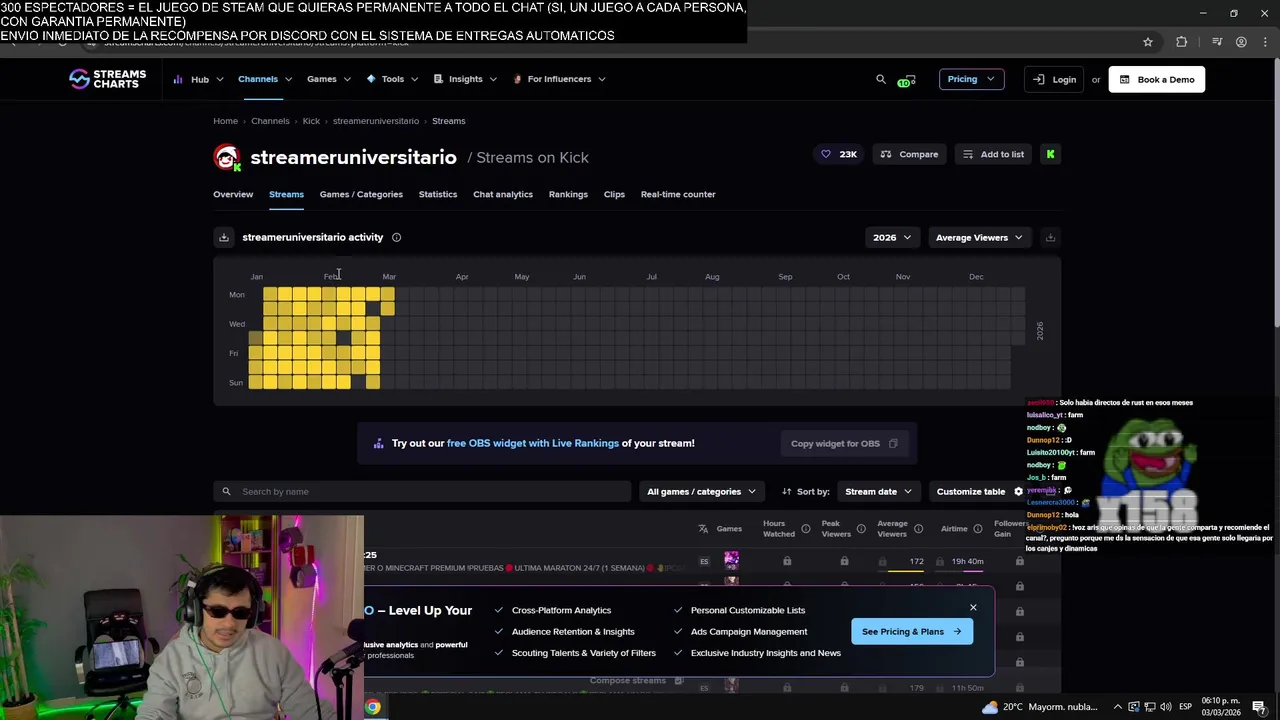Select the Streams tab
This screenshot has height=720, width=1280.
[x=286, y=194]
